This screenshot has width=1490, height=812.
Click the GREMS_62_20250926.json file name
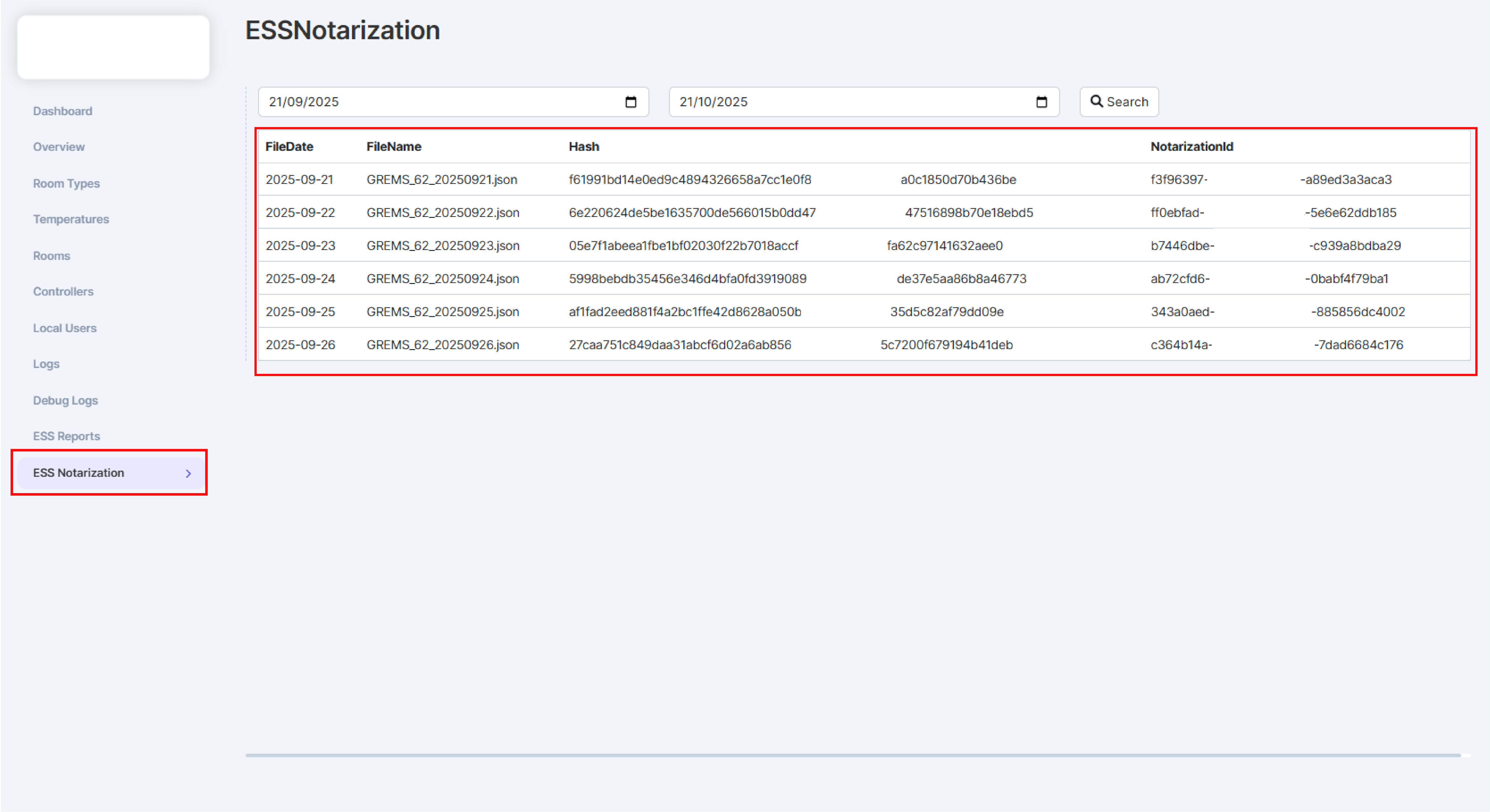pyautogui.click(x=442, y=345)
